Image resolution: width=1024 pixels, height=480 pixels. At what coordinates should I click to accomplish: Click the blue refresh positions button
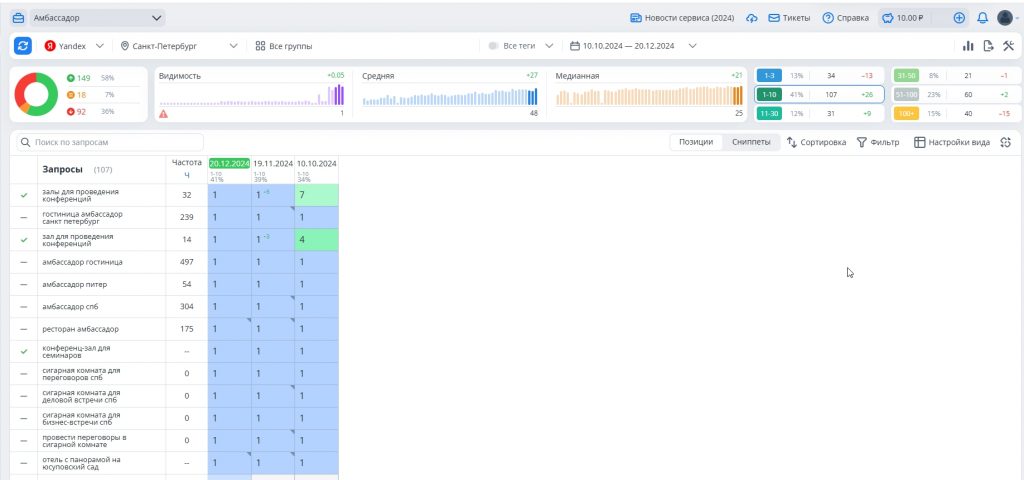[23, 46]
